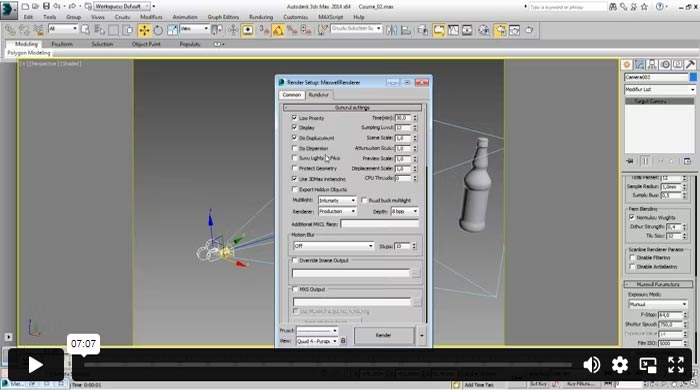
Task: Click the Additional MXCL flags input field
Action: tap(379, 224)
